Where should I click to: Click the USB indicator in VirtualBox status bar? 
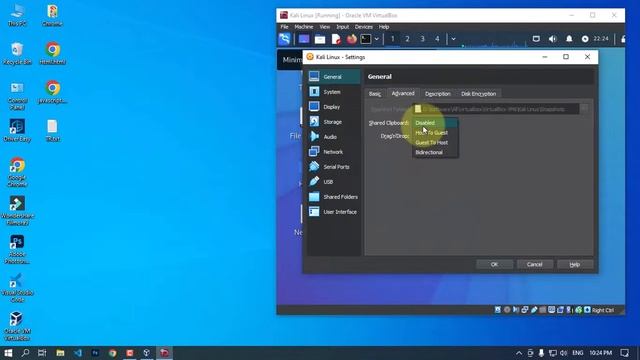click(x=534, y=310)
